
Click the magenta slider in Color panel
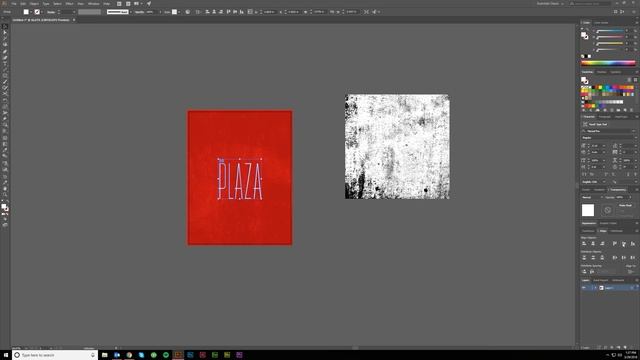610,37
